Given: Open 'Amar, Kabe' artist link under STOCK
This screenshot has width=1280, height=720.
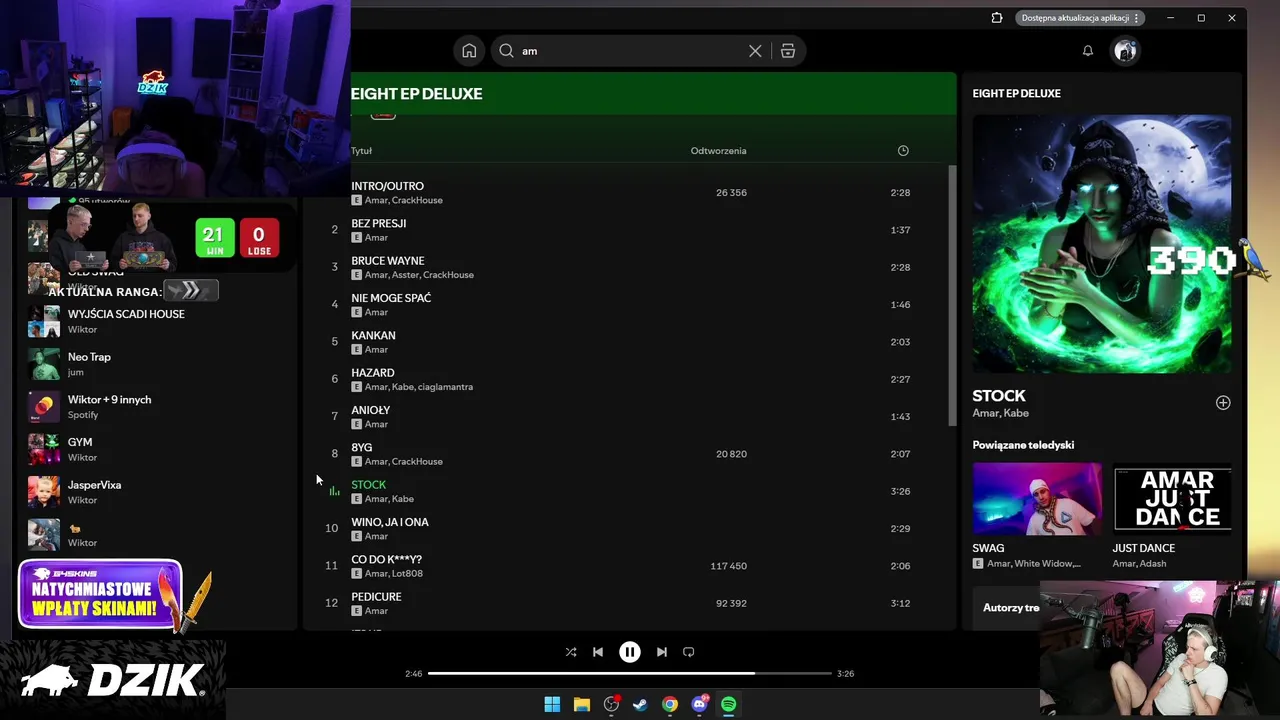Looking at the screenshot, I should pos(1000,413).
